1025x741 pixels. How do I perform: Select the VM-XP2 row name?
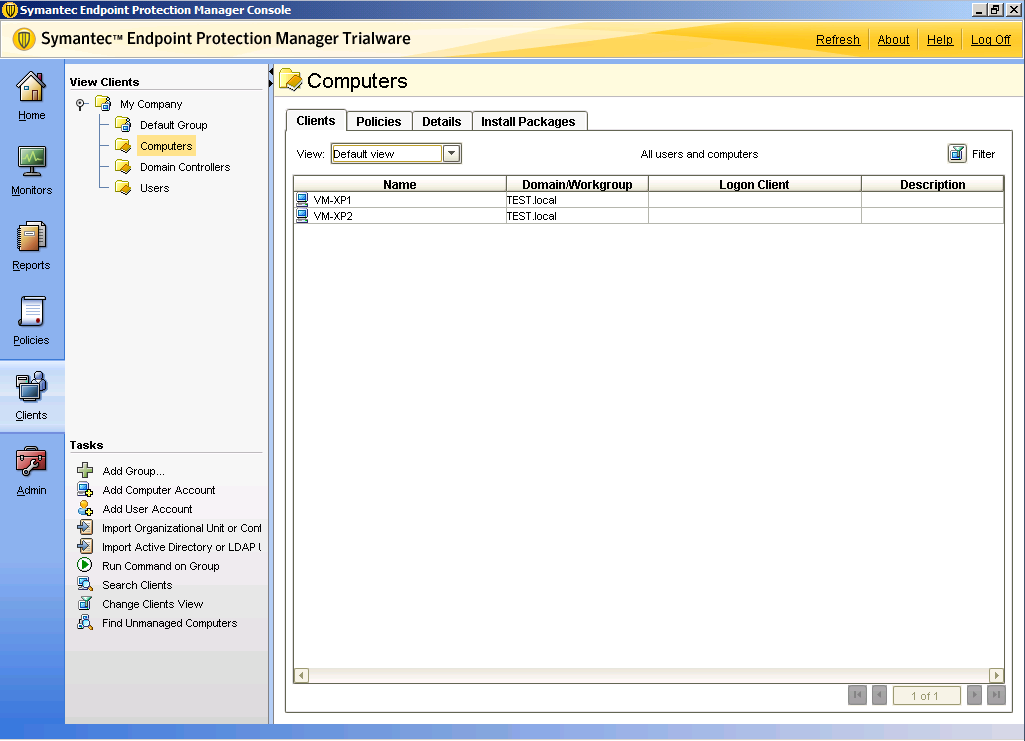(x=333, y=216)
